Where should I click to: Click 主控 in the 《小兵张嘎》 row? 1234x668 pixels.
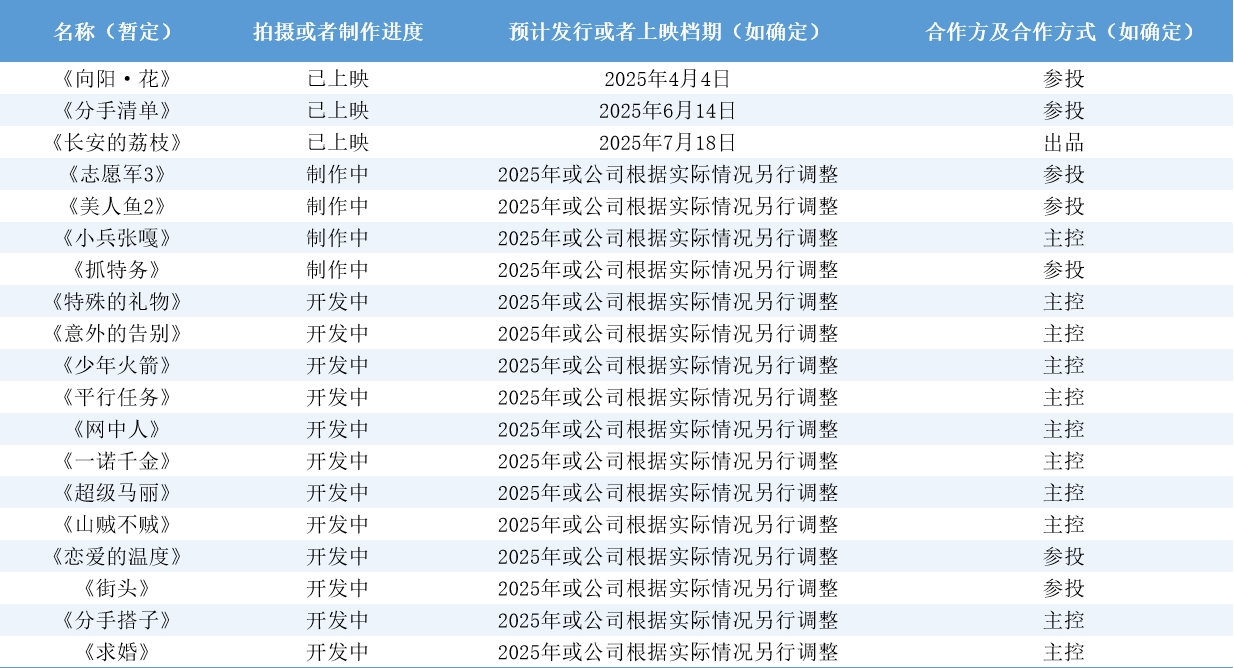[1063, 238]
